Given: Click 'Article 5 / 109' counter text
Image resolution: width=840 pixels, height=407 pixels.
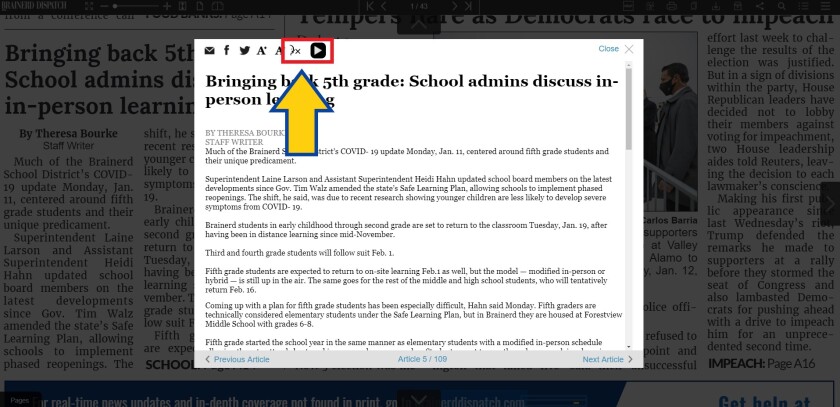Looking at the screenshot, I should tap(422, 359).
